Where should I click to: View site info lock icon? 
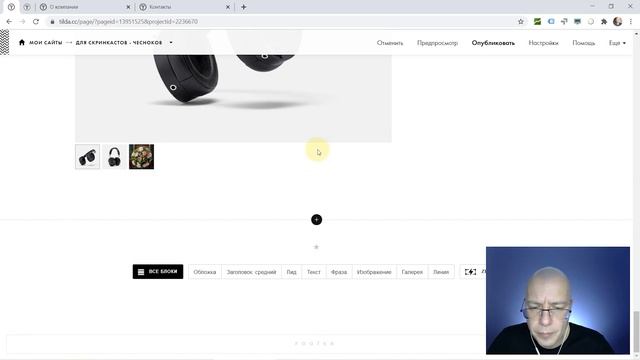click(x=52, y=22)
